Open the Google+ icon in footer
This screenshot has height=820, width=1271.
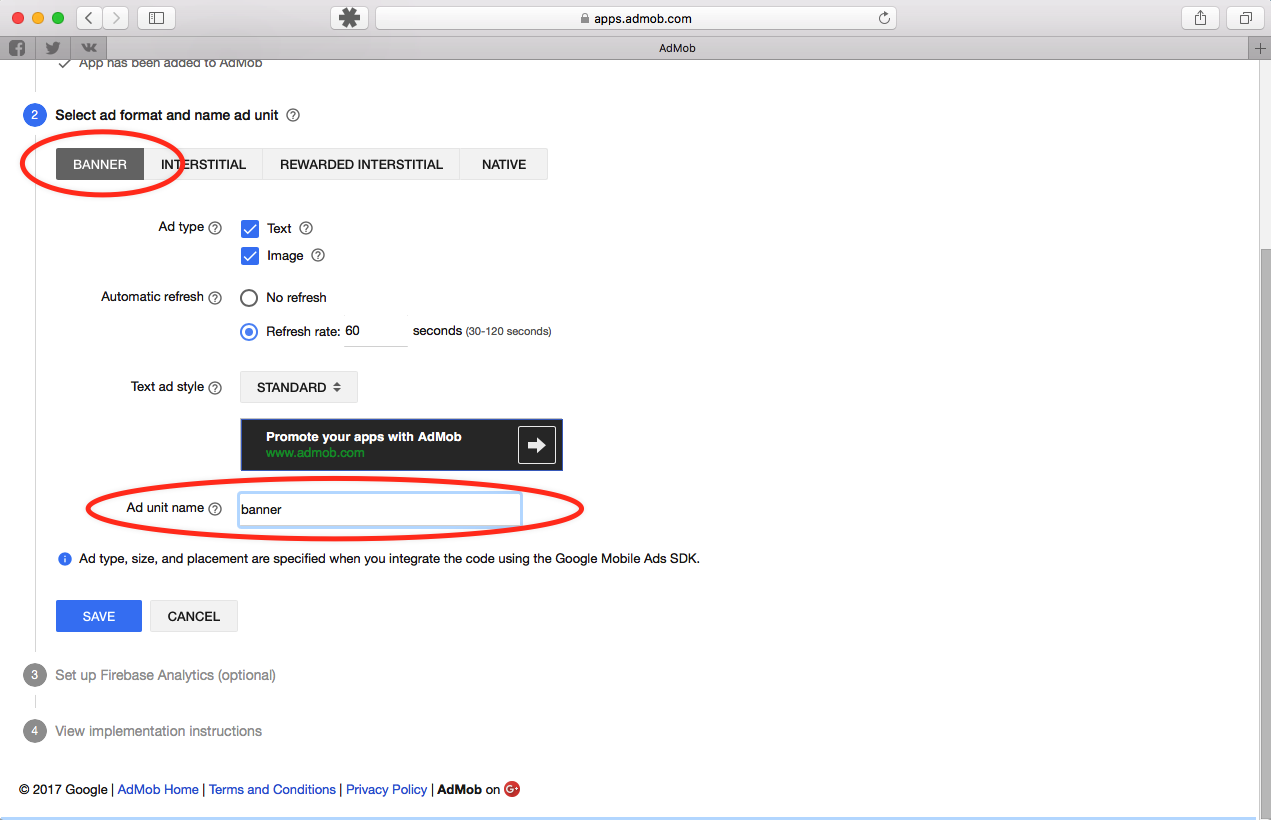512,789
